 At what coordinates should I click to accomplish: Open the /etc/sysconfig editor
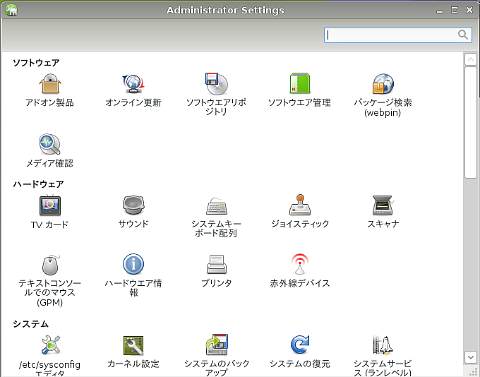click(50, 355)
